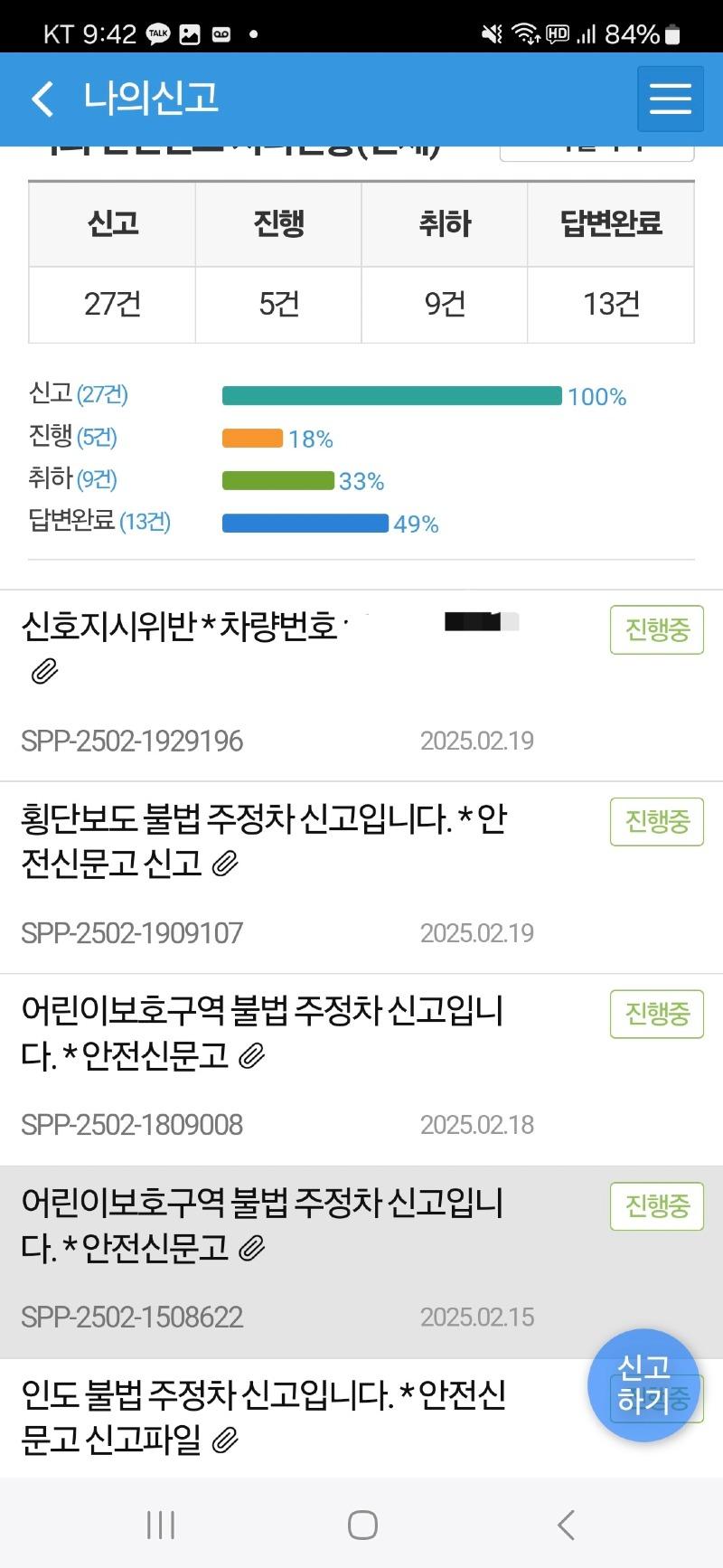The width and height of the screenshot is (723, 1568).
Task: Tap the Android home button
Action: (x=362, y=1525)
